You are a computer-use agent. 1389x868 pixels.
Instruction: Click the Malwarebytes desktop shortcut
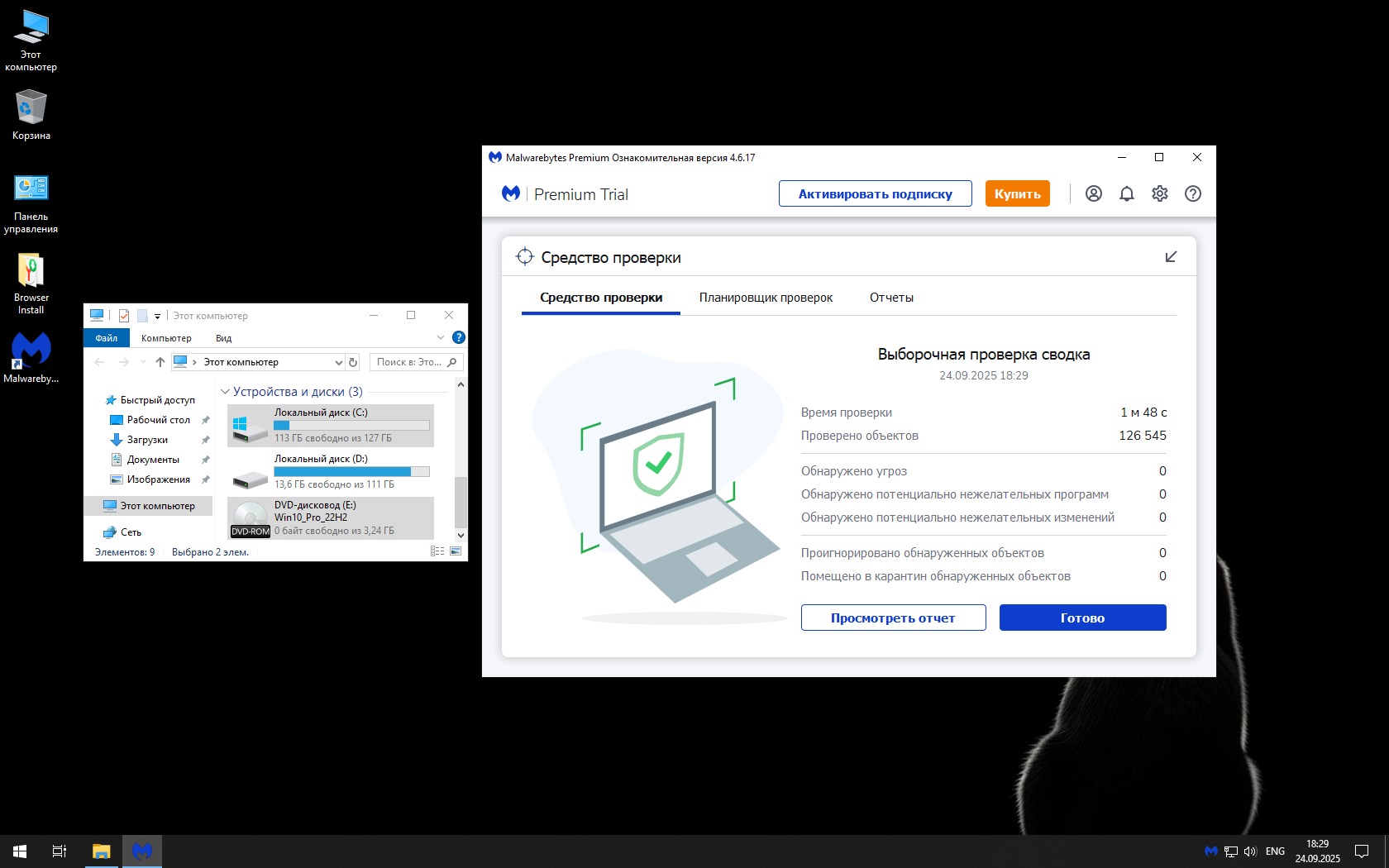[31, 358]
